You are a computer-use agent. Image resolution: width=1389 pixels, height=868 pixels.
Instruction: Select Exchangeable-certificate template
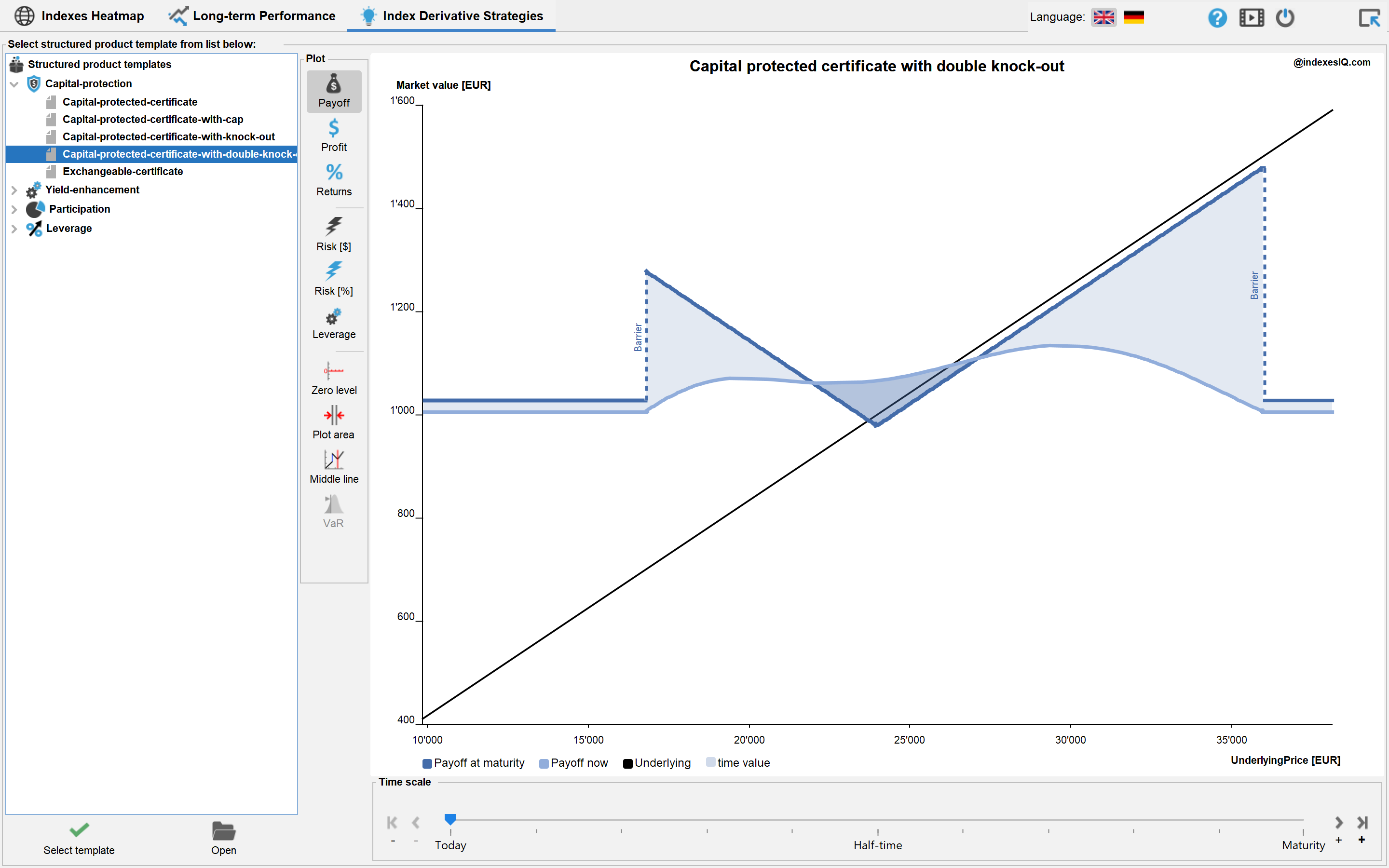pyautogui.click(x=122, y=172)
